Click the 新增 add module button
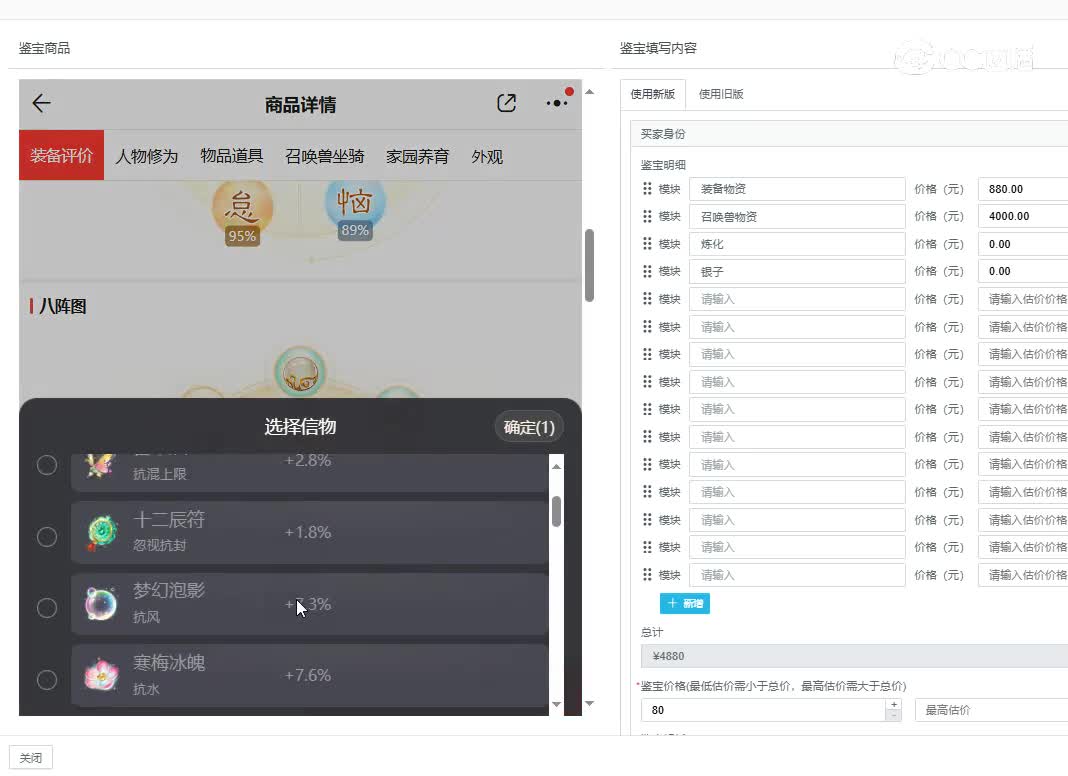The height and width of the screenshot is (776, 1068). [x=685, y=603]
